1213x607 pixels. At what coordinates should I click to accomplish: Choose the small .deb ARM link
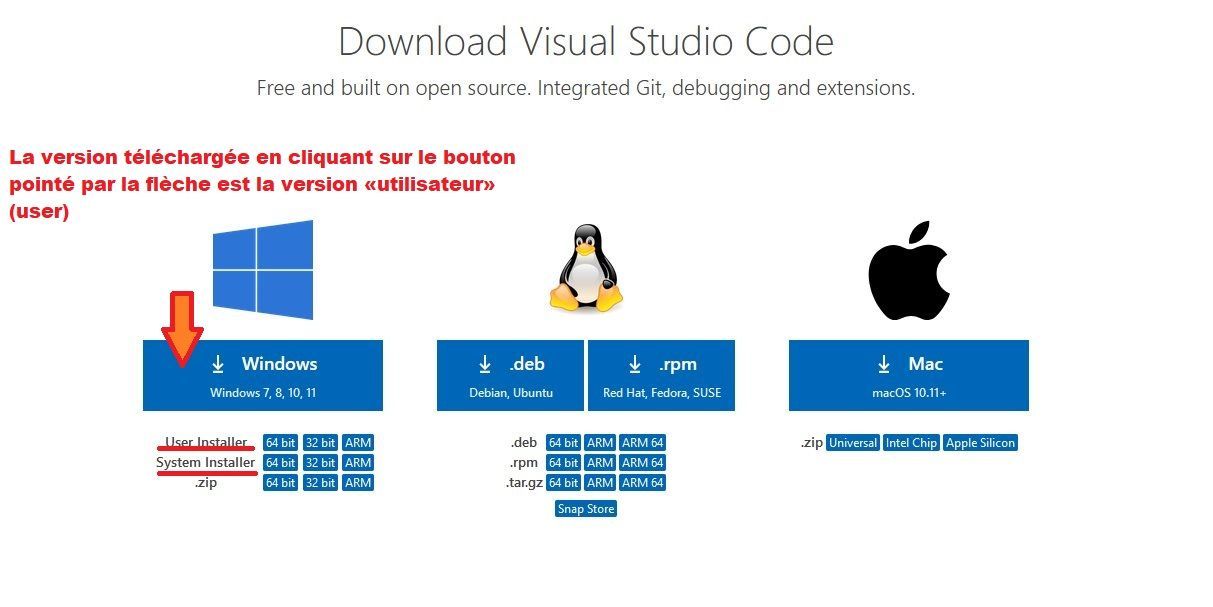(x=600, y=443)
